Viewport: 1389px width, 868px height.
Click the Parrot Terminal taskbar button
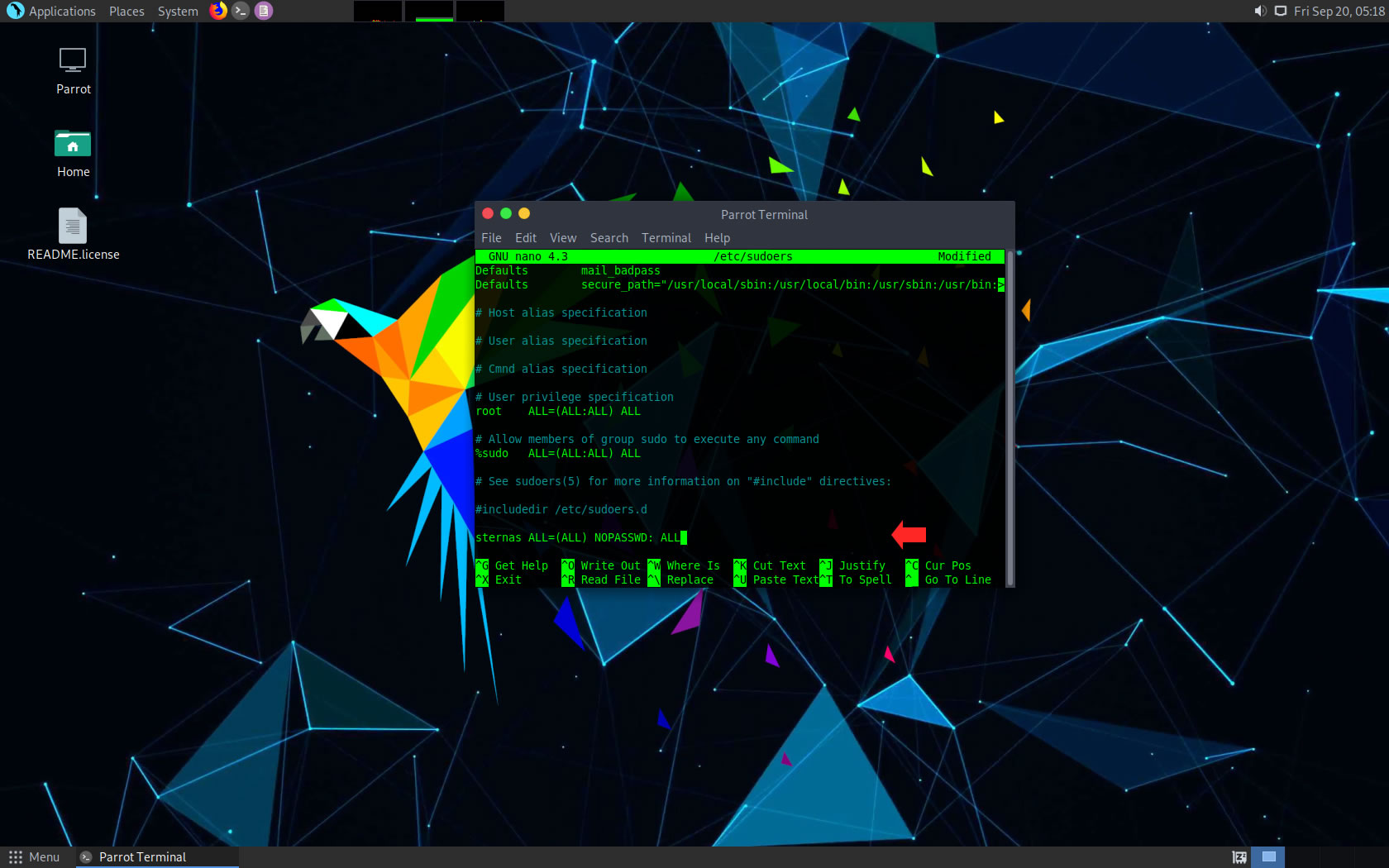(157, 857)
